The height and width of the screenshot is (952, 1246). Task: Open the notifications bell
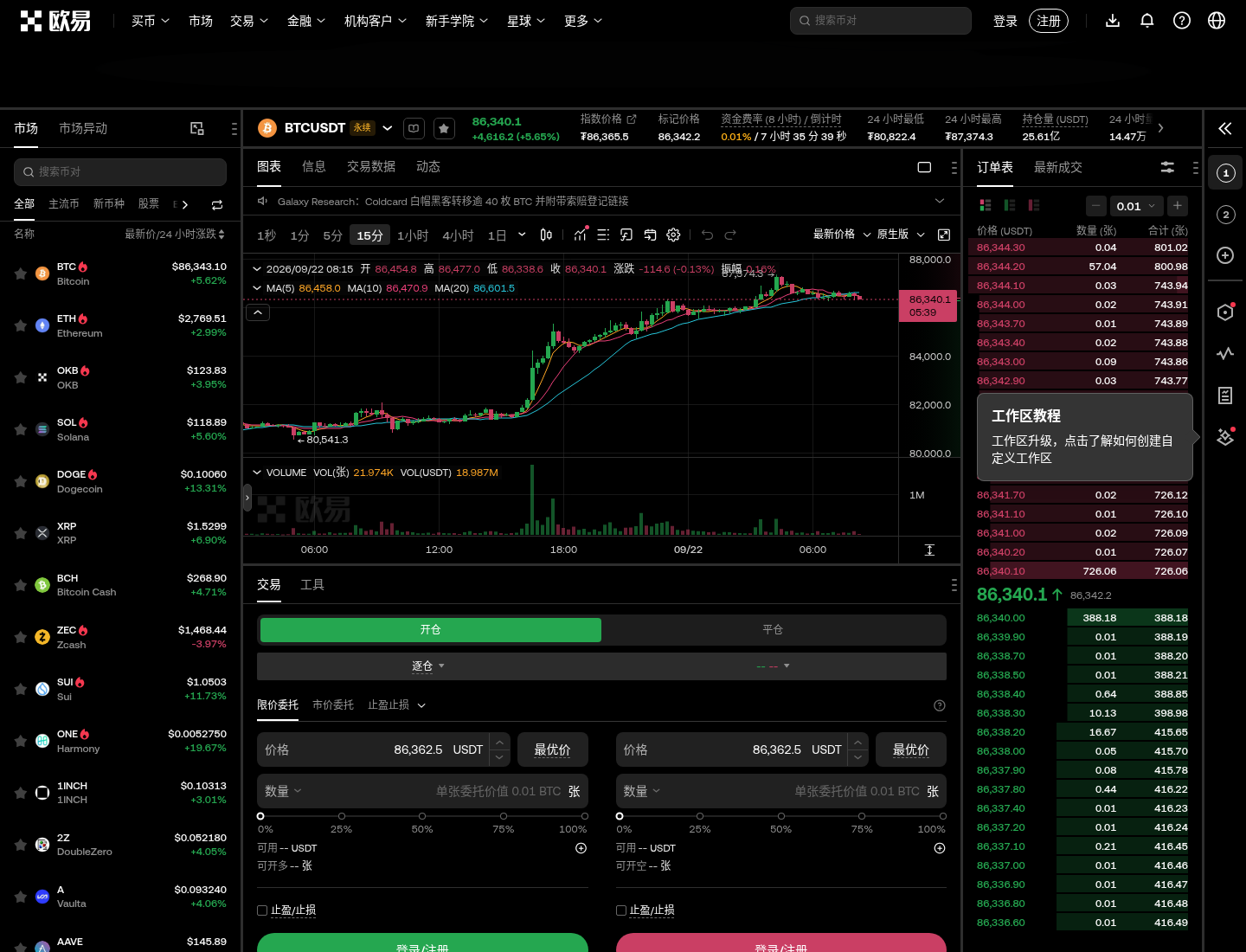tap(1147, 21)
